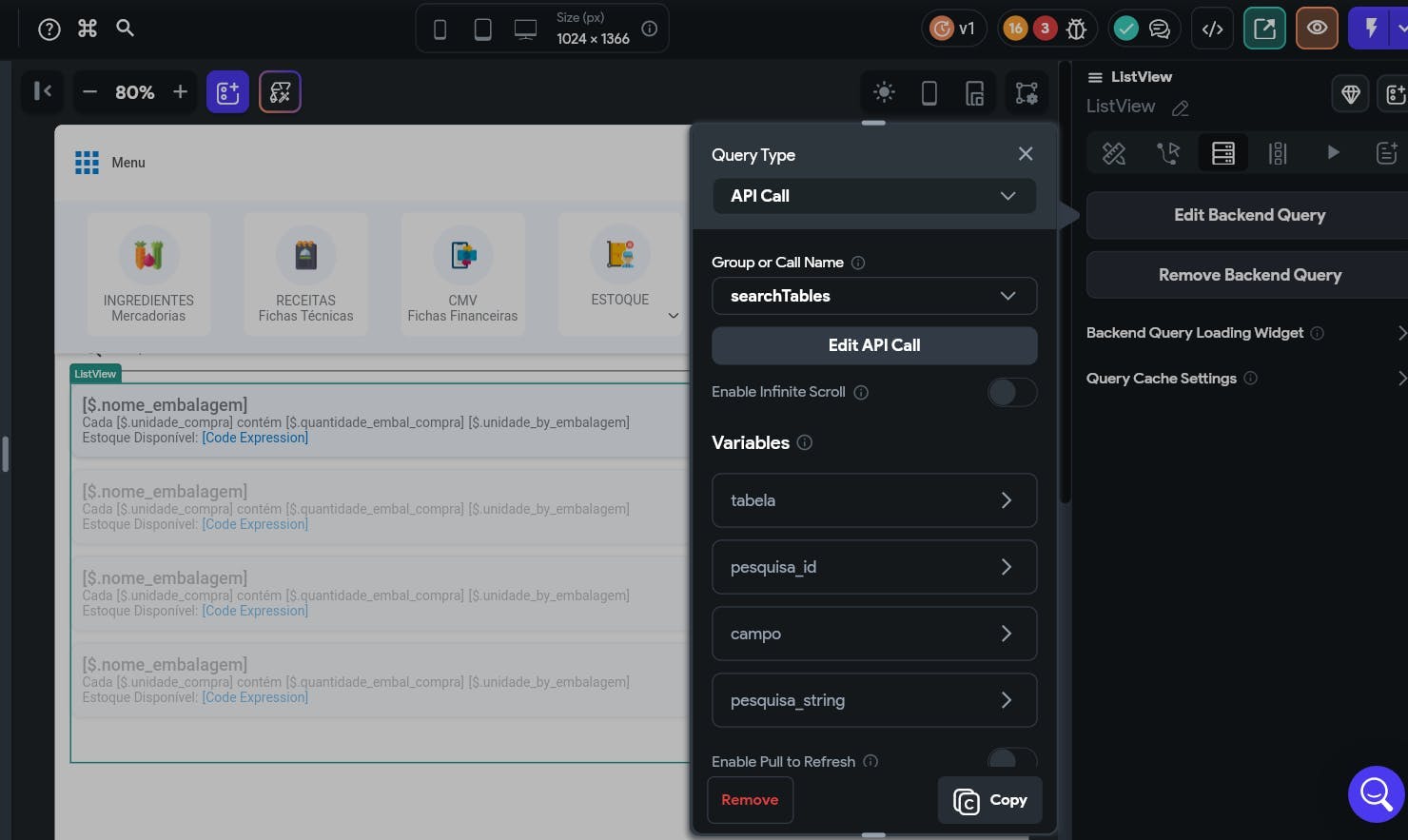Click the red Remove button
The image size is (1408, 840).
(750, 800)
